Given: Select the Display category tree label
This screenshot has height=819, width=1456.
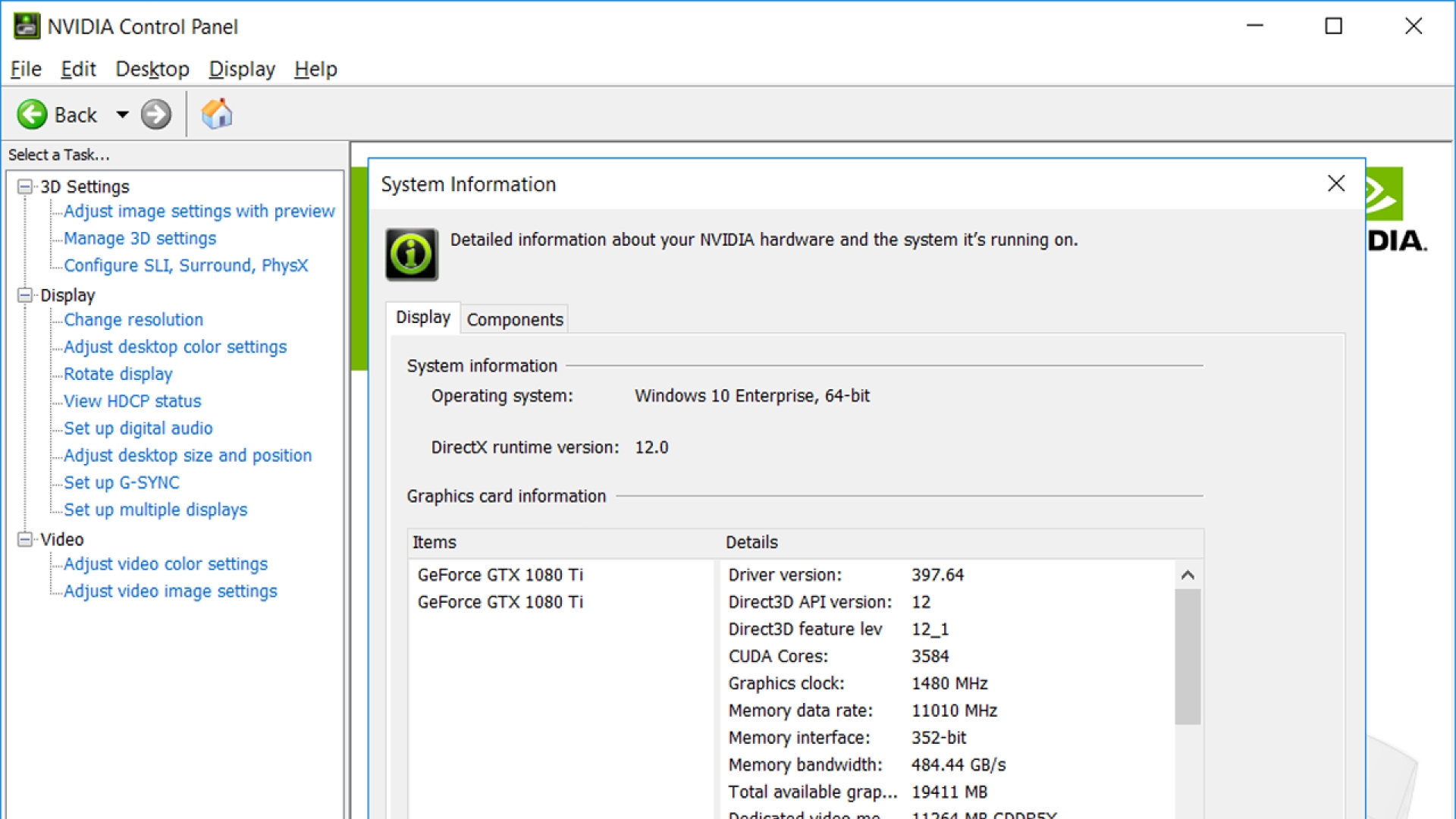Looking at the screenshot, I should (67, 295).
